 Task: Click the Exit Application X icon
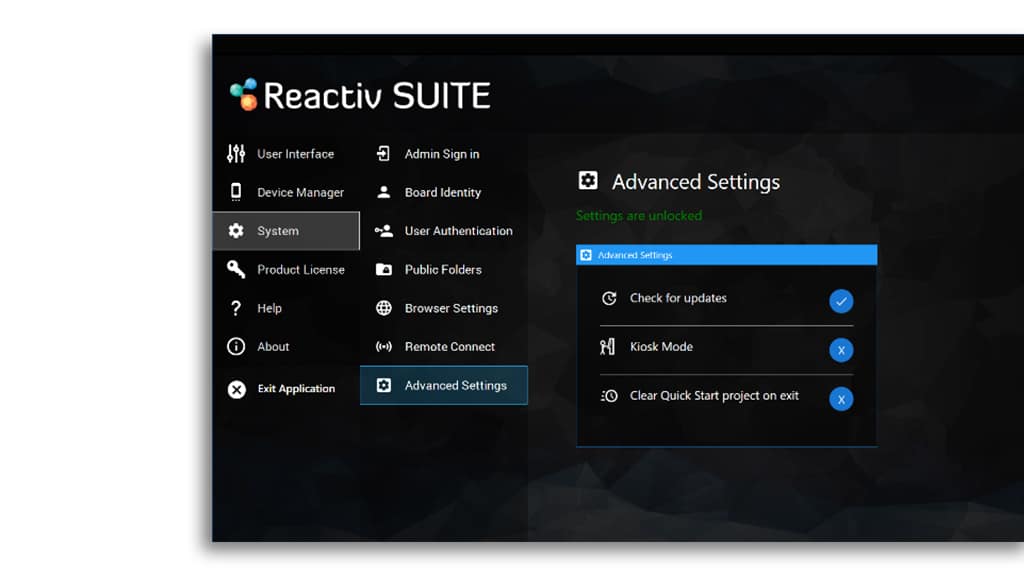pos(236,389)
